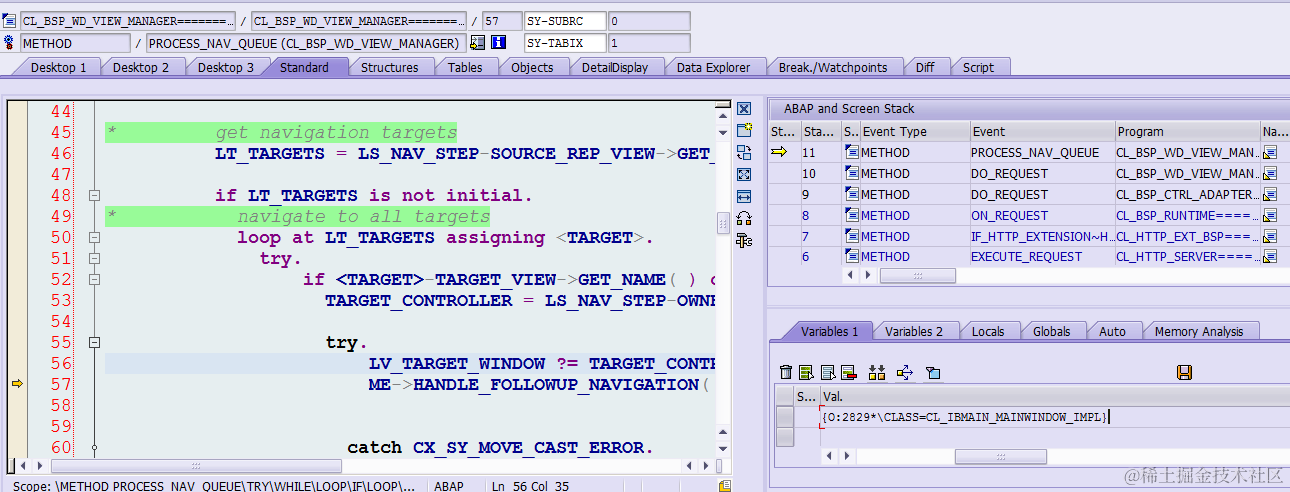Click the filter box icon in Variables toolbar
The height and width of the screenshot is (492, 1290).
[x=933, y=372]
